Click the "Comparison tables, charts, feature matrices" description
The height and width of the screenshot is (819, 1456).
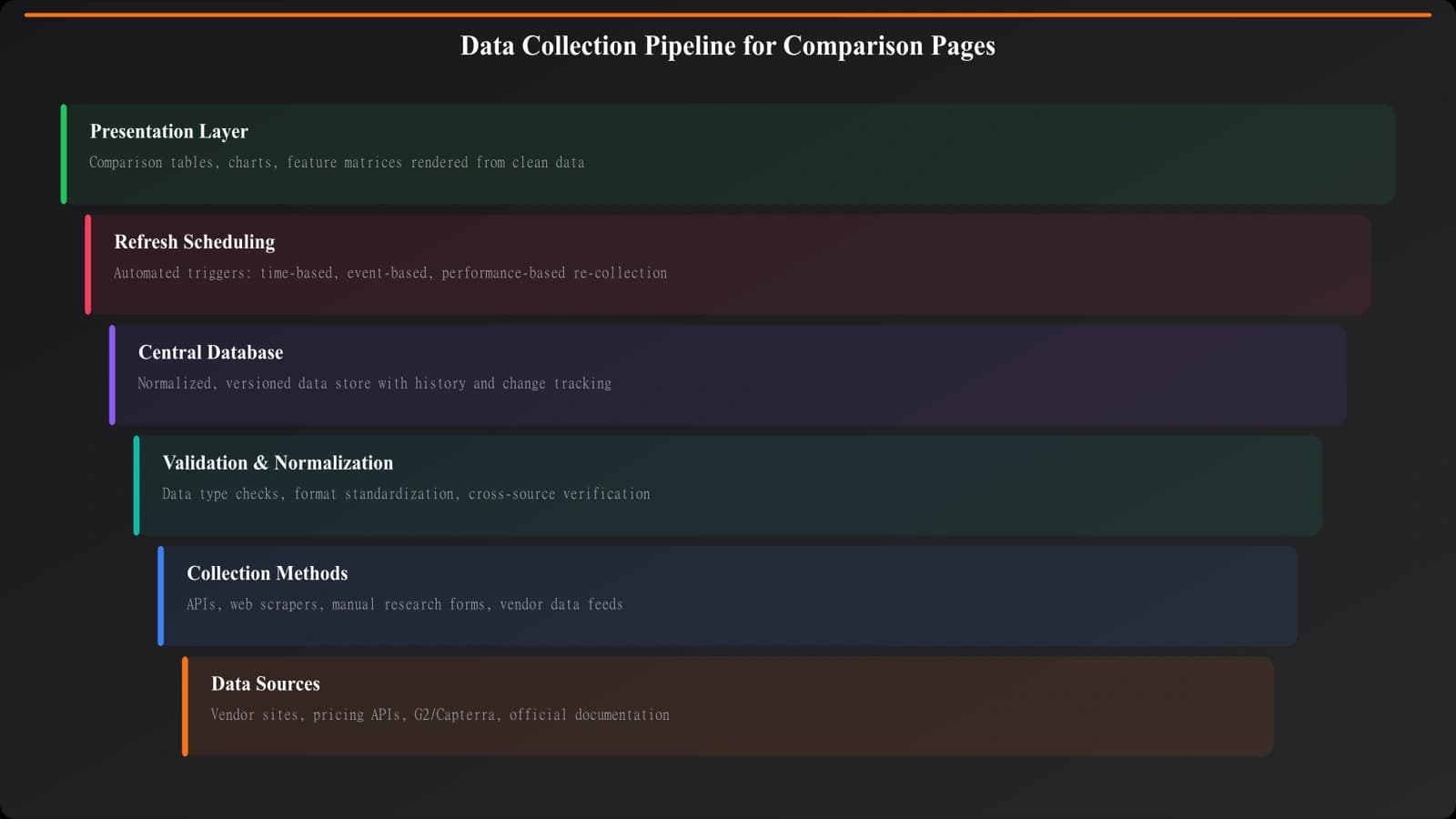click(x=337, y=163)
